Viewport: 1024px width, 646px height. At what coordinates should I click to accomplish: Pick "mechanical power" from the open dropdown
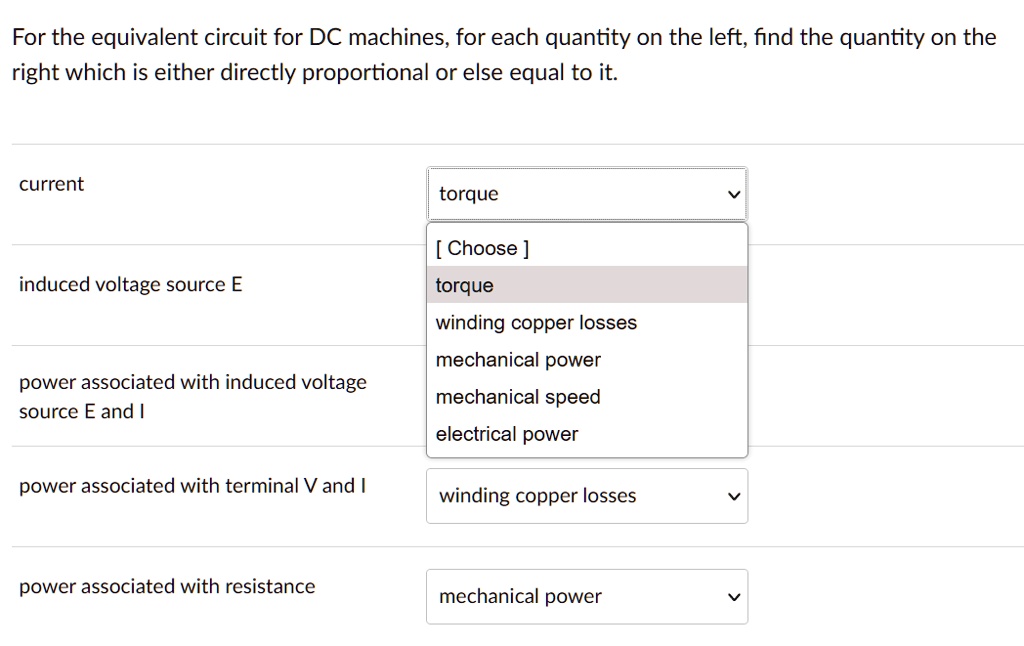point(517,359)
